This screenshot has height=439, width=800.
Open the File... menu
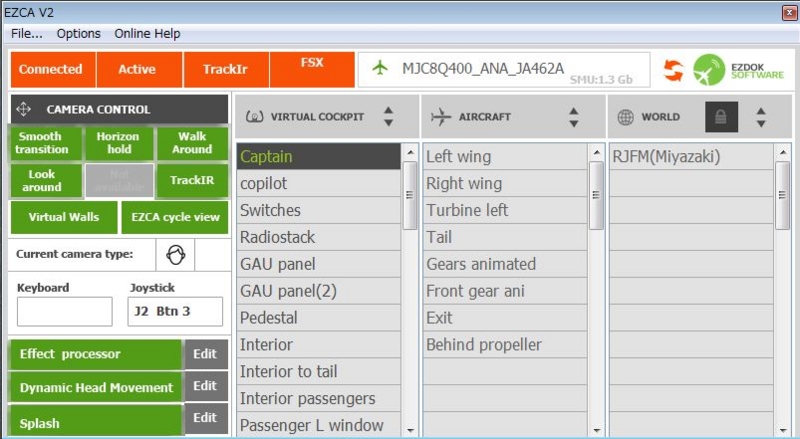pyautogui.click(x=27, y=34)
